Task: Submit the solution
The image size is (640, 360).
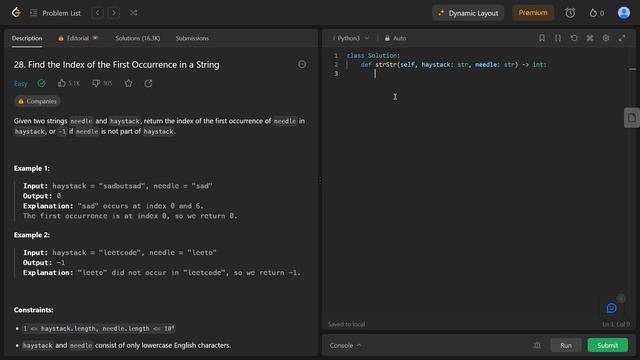Action: (x=607, y=345)
